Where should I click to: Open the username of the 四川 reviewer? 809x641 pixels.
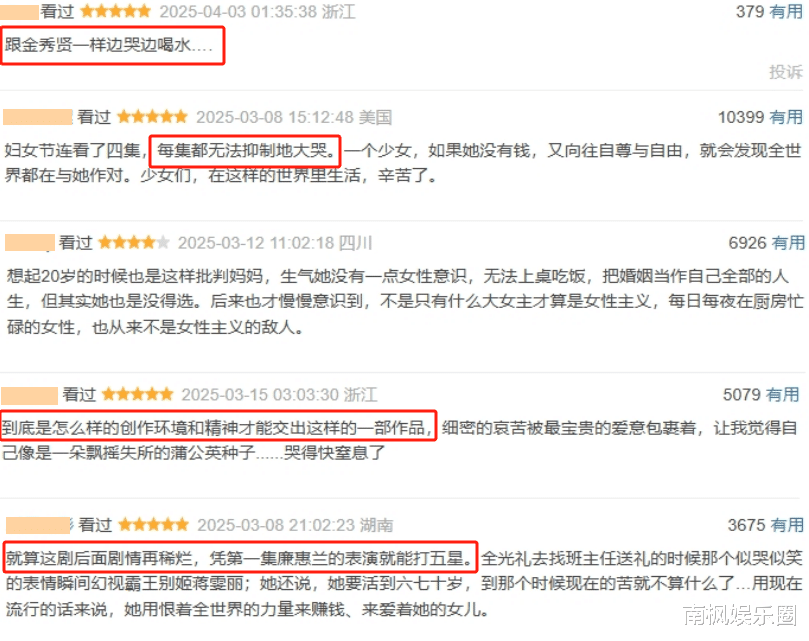(x=30, y=243)
